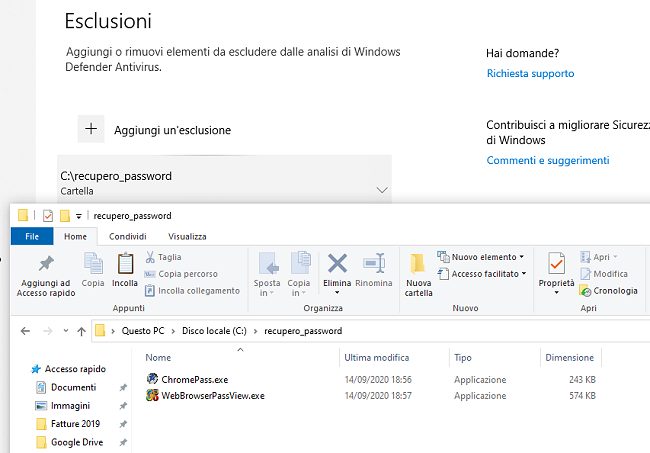
Task: Click the 'Sposta in' icon
Action: pyautogui.click(x=268, y=263)
